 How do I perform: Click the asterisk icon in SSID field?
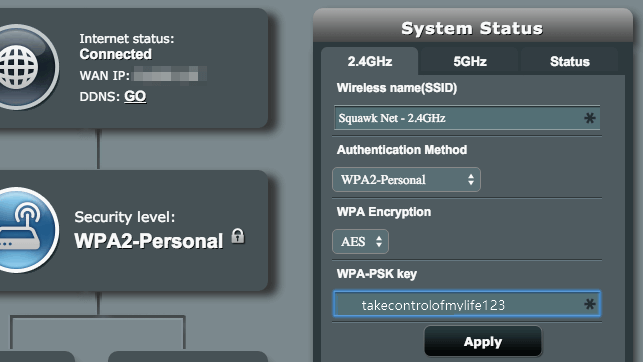(x=590, y=118)
